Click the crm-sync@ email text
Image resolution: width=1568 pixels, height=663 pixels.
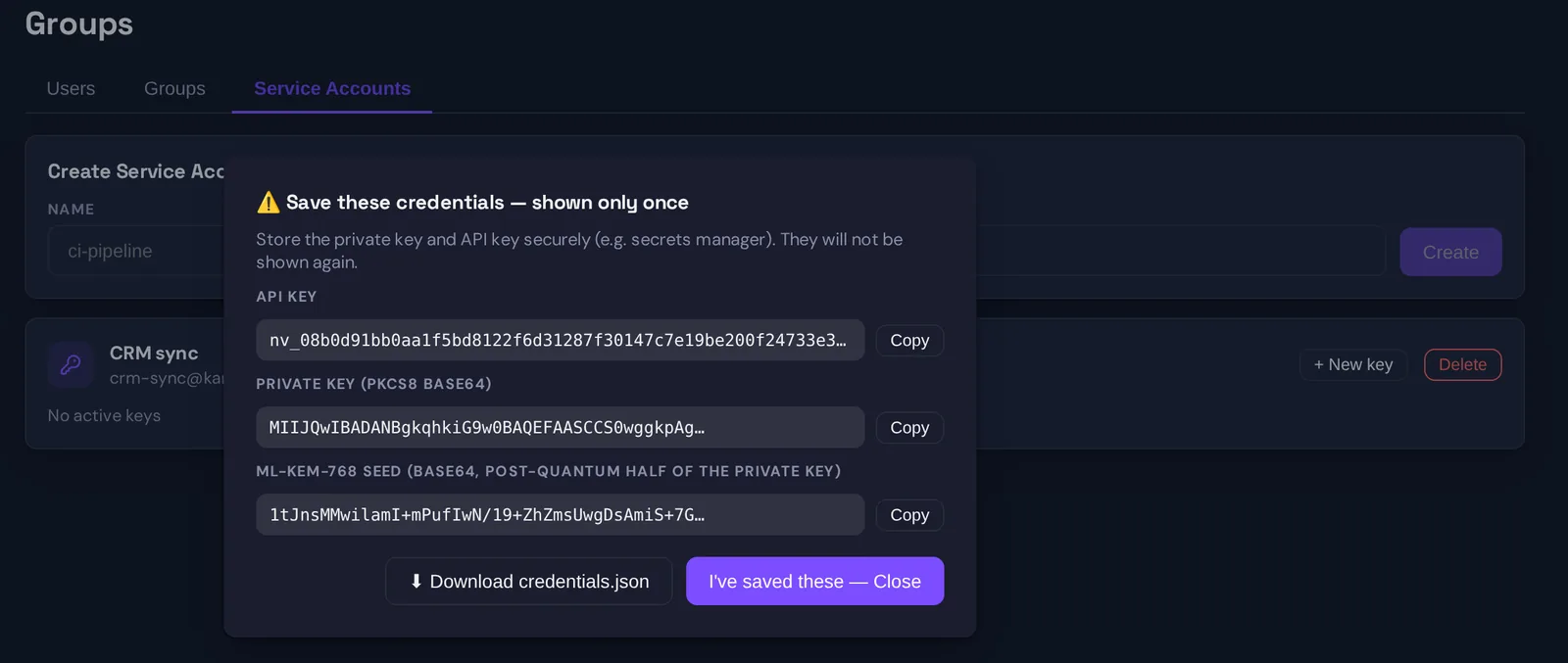click(167, 378)
